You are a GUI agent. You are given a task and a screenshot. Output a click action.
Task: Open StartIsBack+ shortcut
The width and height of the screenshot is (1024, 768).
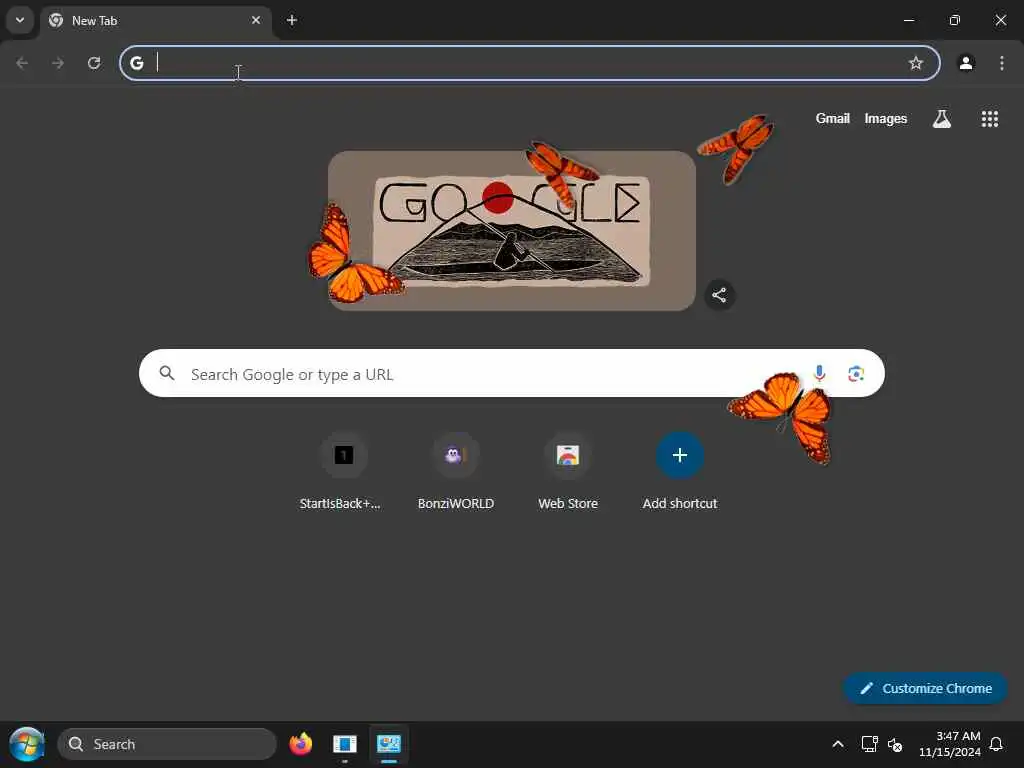(344, 470)
